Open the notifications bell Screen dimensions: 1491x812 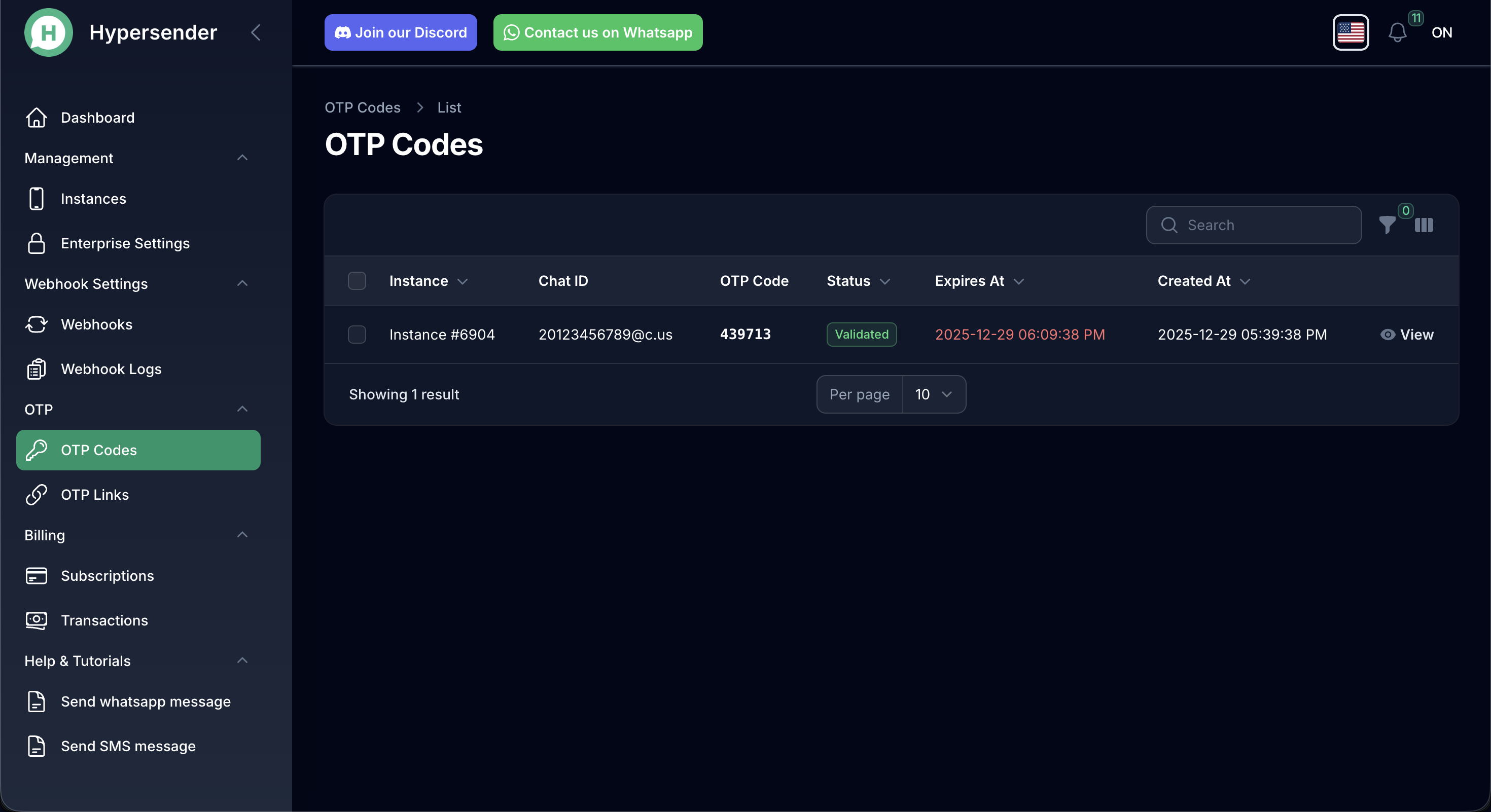[1398, 32]
